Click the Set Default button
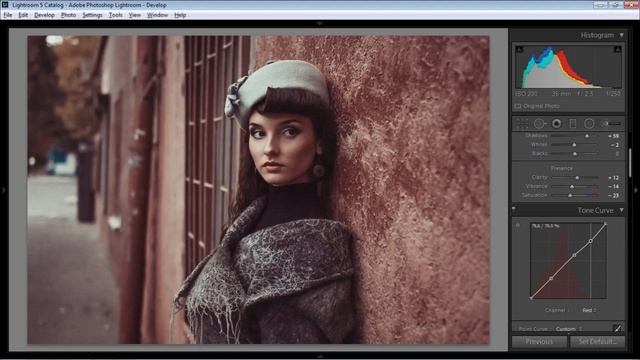Viewport: 640px width, 360px height. pos(597,342)
